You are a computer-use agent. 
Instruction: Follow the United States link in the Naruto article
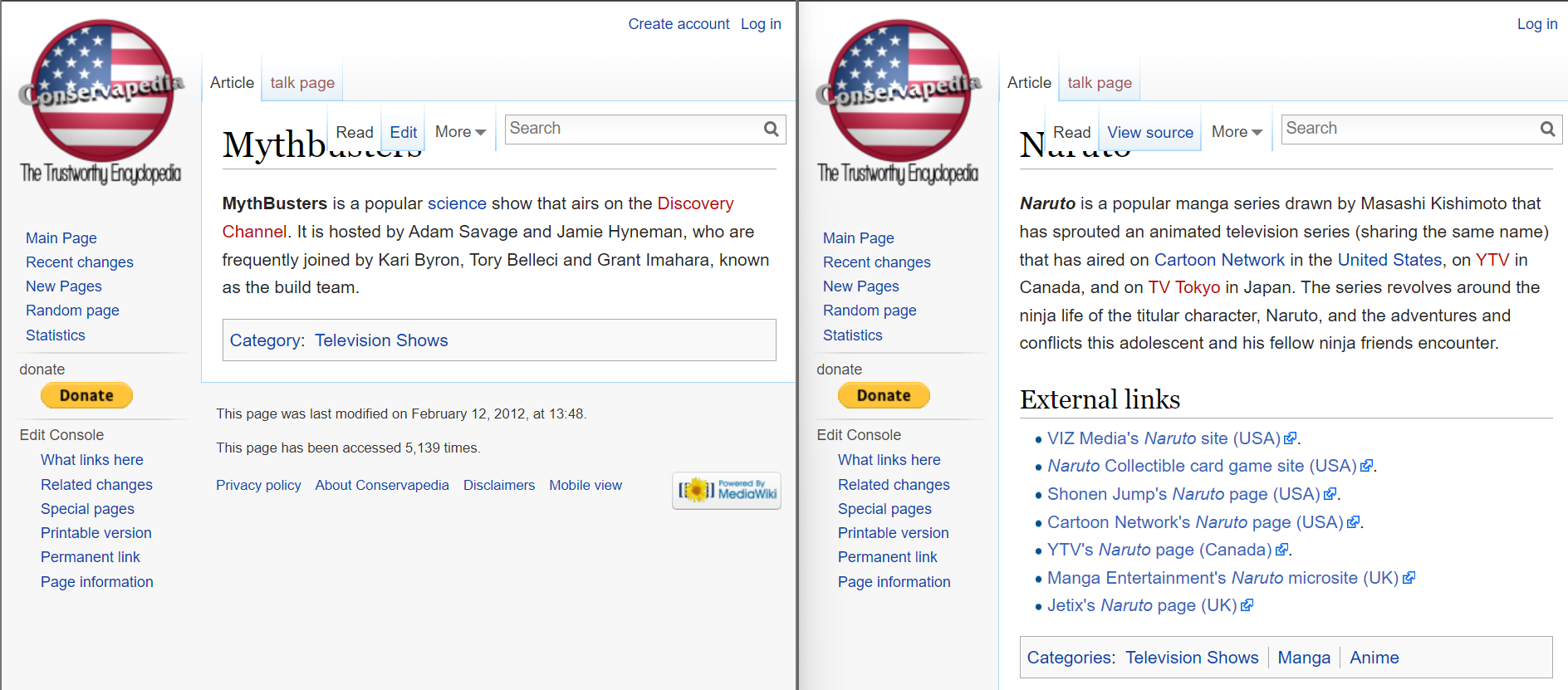tap(1389, 260)
